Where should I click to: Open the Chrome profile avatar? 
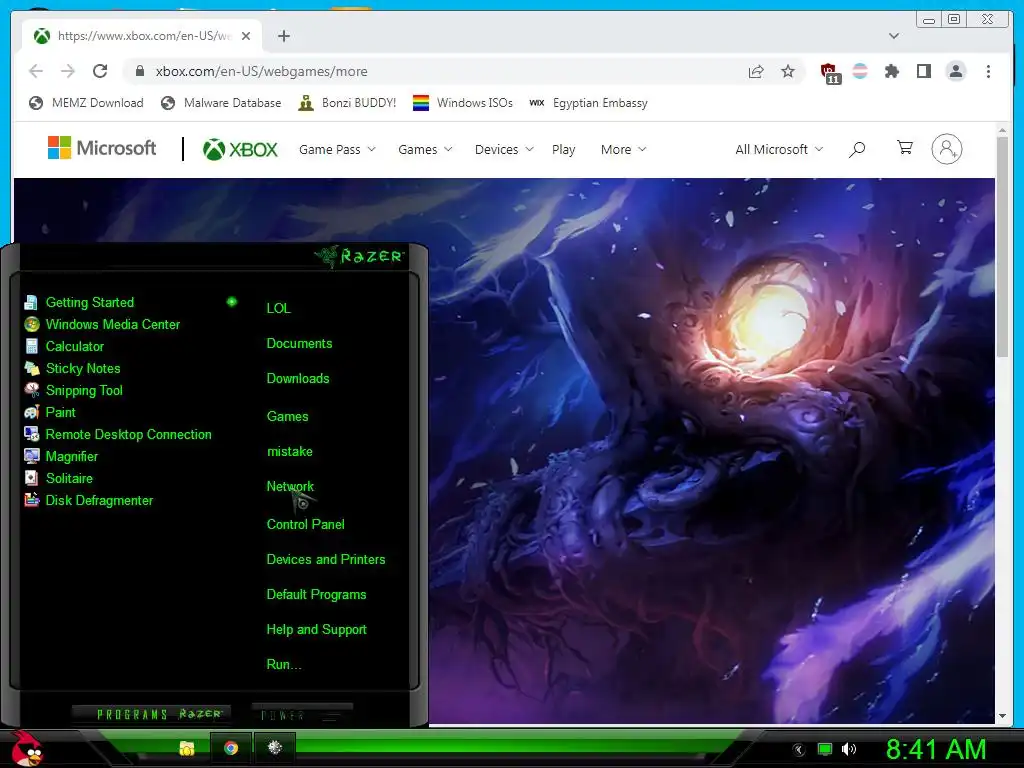(955, 71)
